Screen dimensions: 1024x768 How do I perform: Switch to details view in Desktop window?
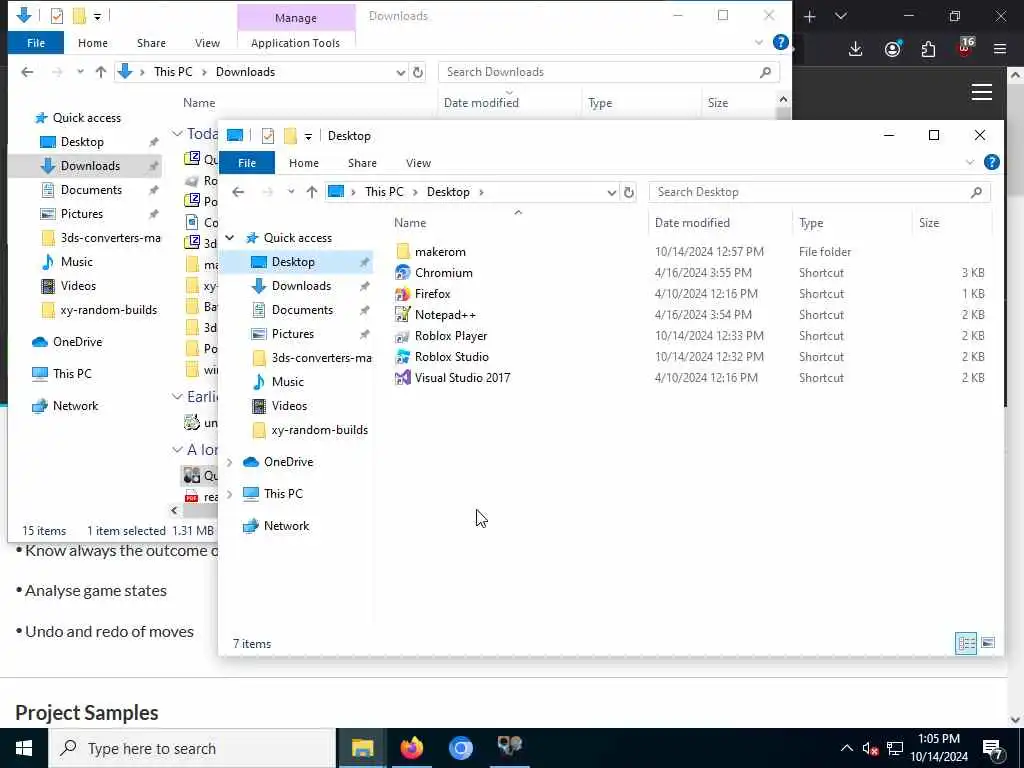tap(966, 643)
